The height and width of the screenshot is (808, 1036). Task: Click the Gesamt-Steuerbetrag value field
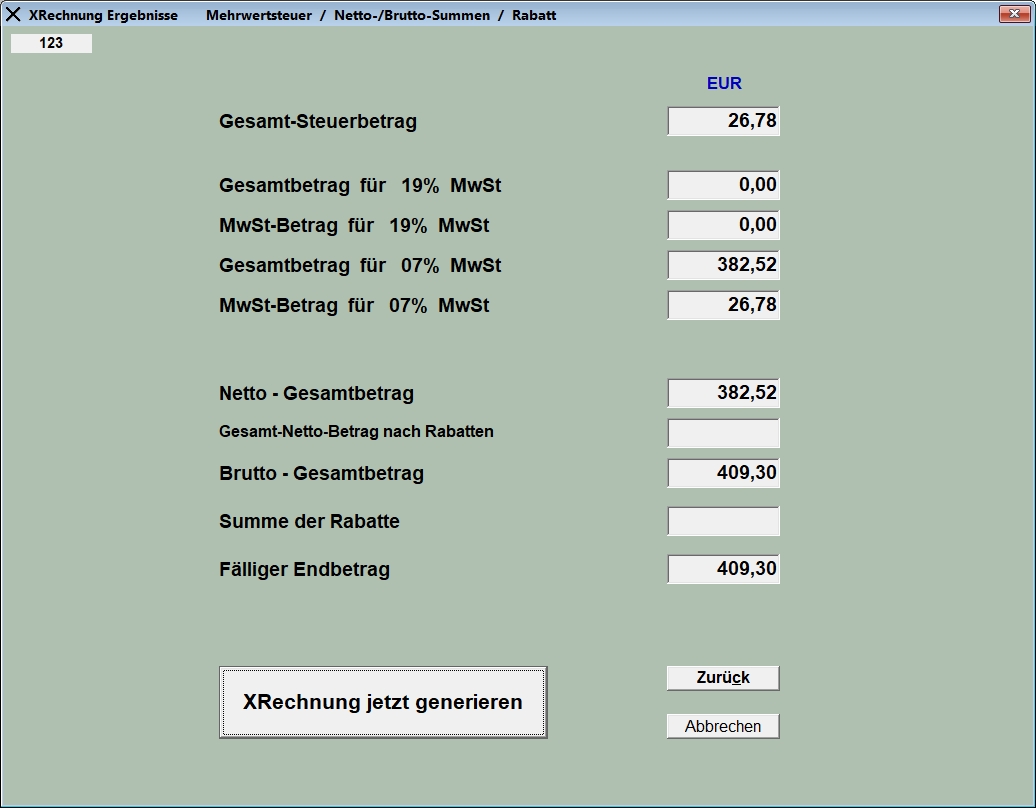tap(723, 121)
